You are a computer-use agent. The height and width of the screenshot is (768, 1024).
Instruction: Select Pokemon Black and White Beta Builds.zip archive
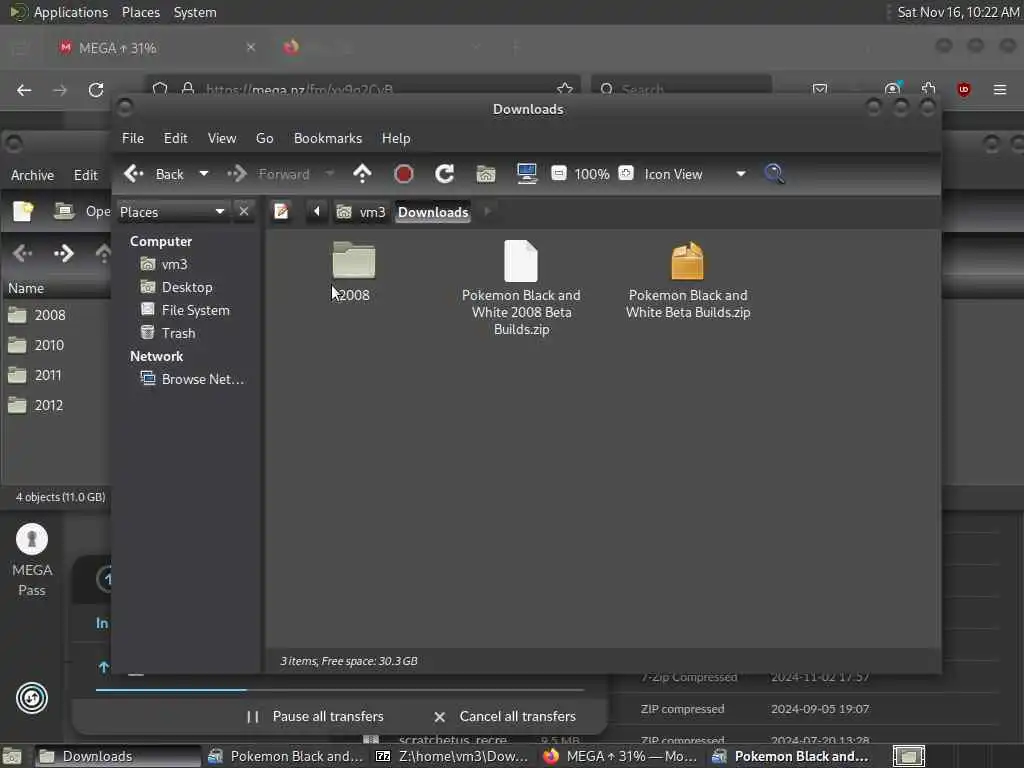point(688,280)
